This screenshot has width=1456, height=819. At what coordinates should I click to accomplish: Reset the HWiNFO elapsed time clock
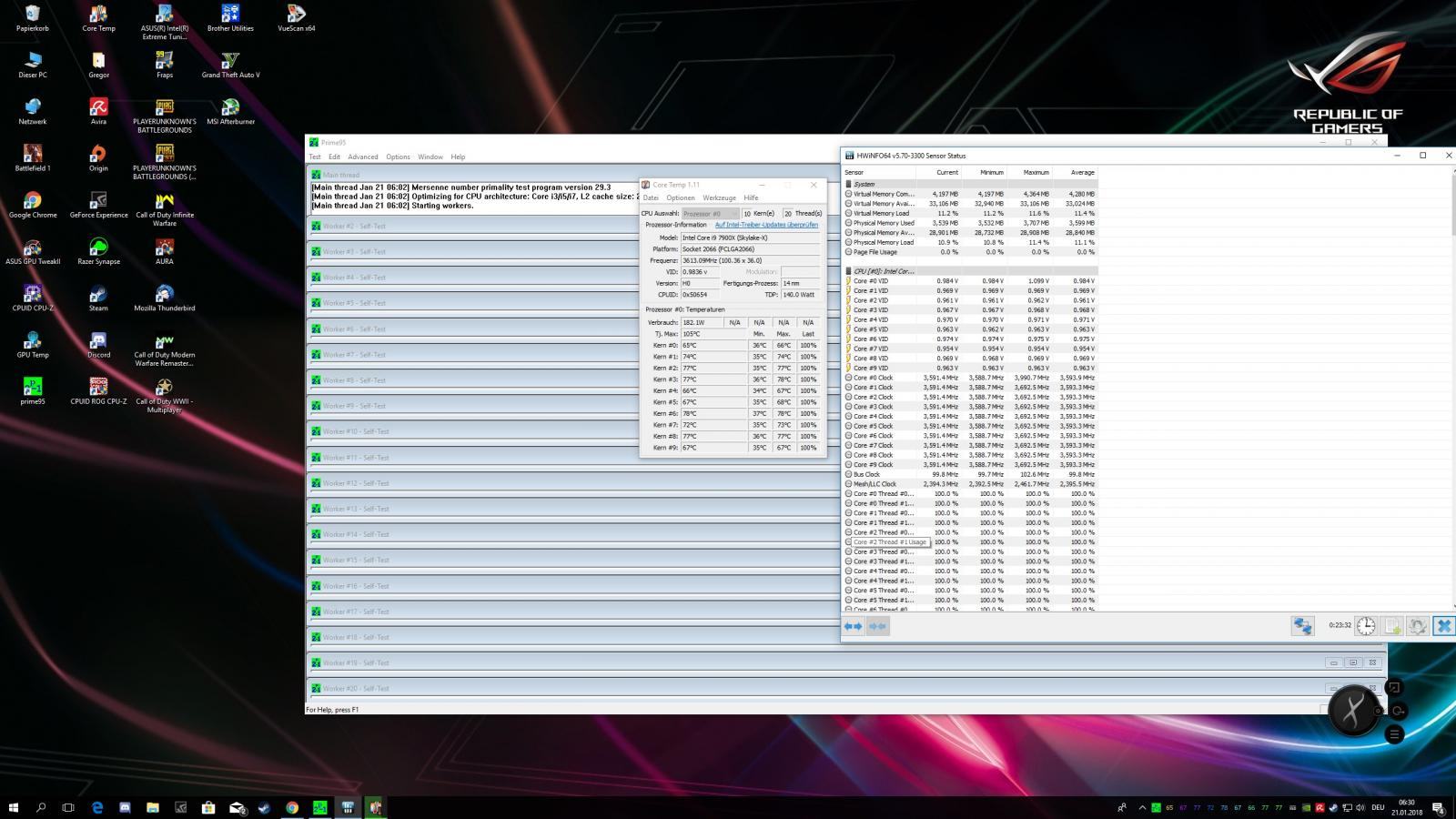[x=1366, y=626]
